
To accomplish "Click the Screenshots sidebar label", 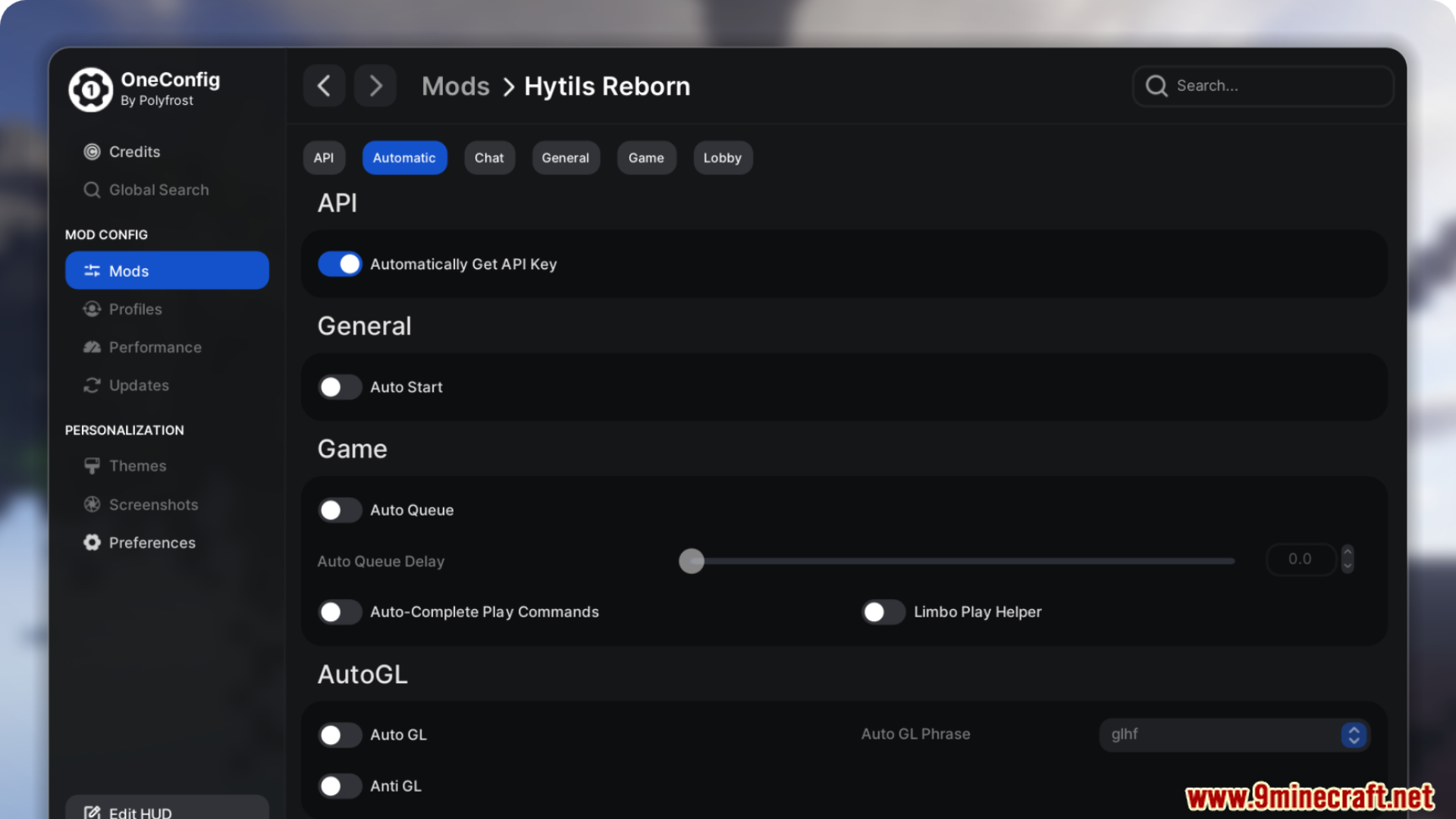I will (154, 504).
